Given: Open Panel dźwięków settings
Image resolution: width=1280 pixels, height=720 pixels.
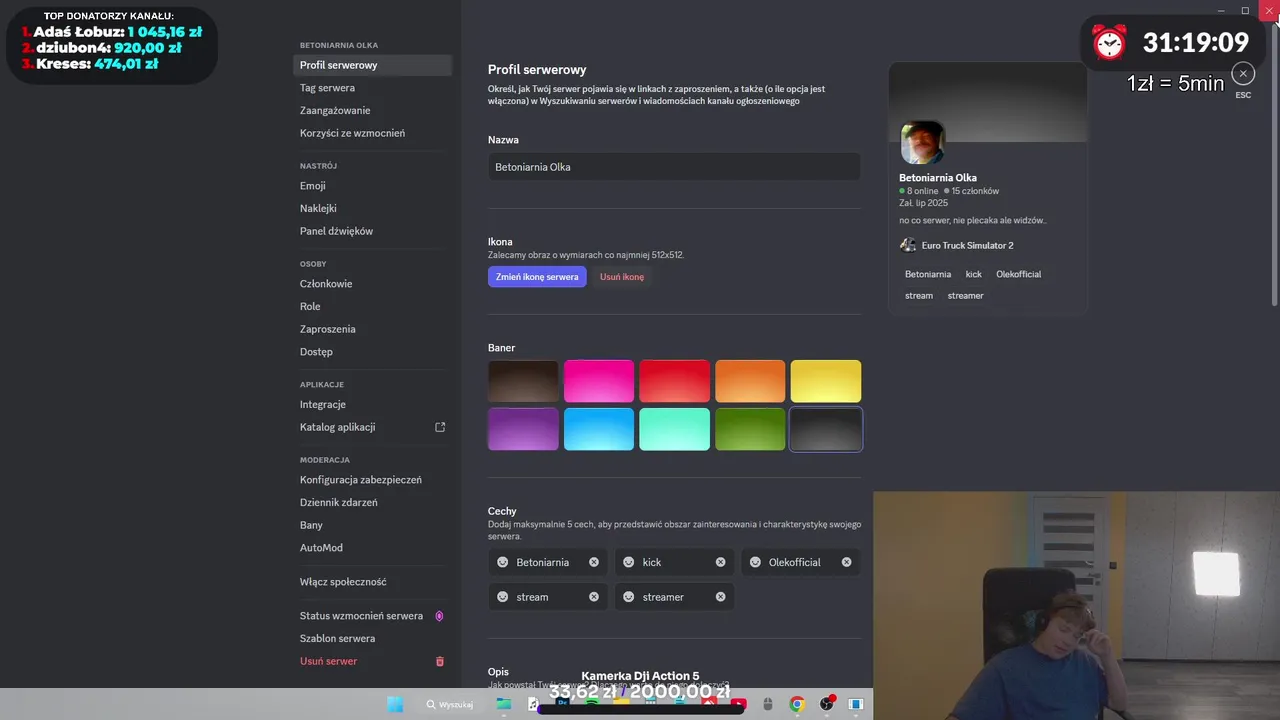Looking at the screenshot, I should pyautogui.click(x=373, y=231).
